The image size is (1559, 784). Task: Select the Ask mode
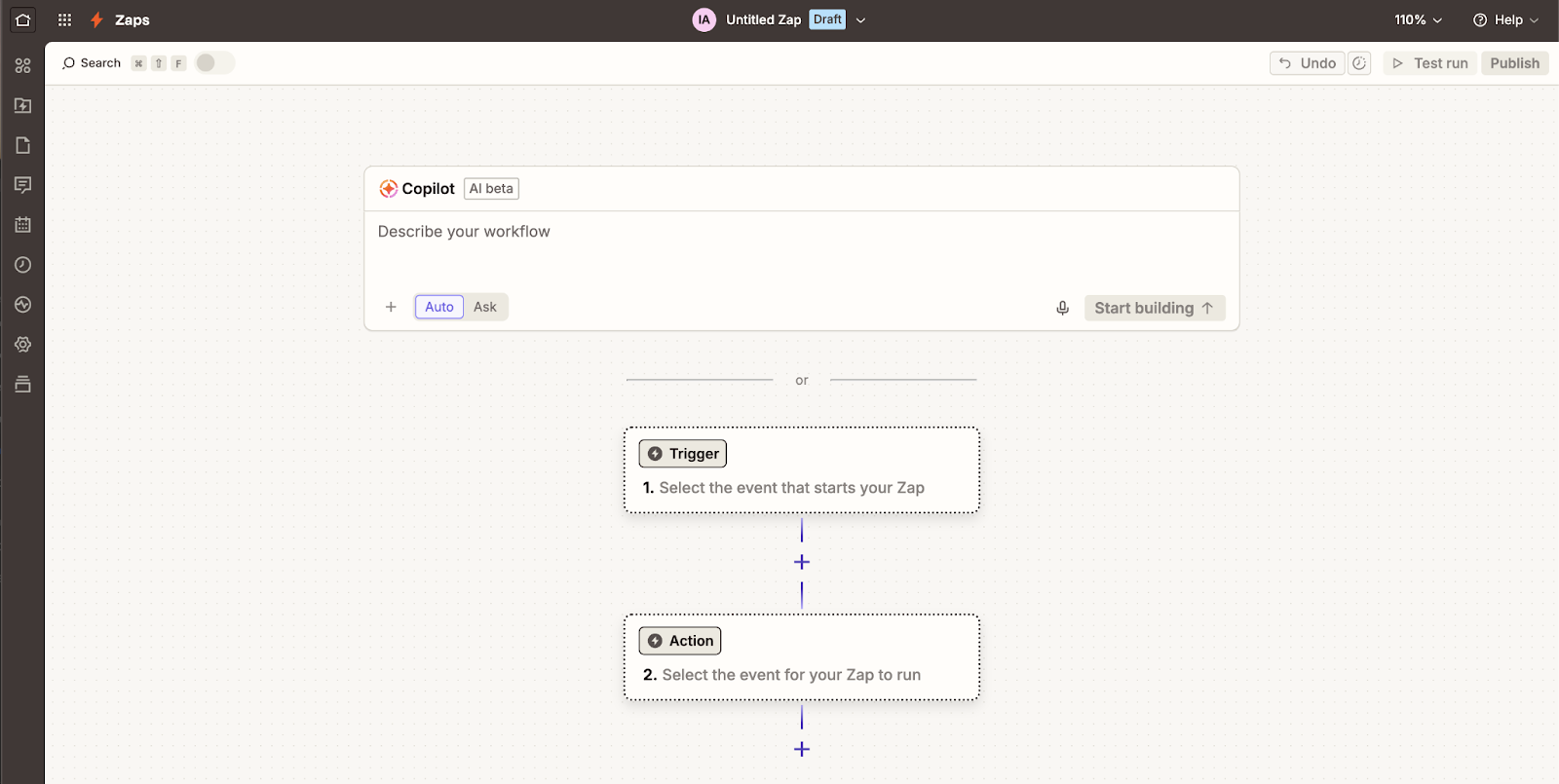(485, 307)
